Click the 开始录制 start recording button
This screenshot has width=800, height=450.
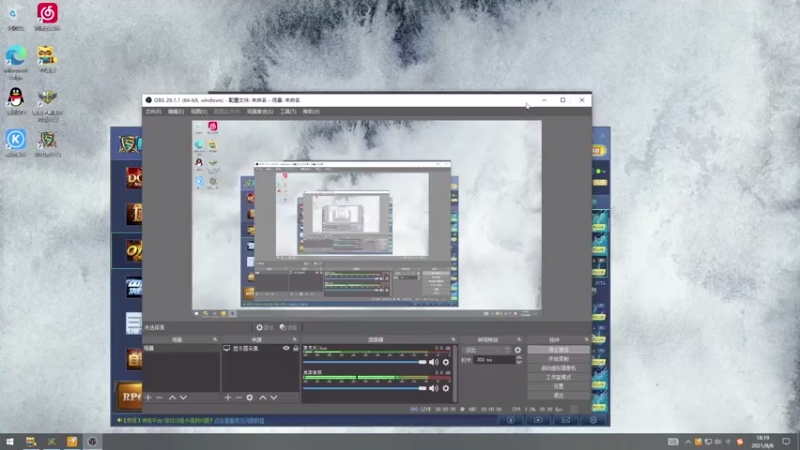(x=558, y=359)
